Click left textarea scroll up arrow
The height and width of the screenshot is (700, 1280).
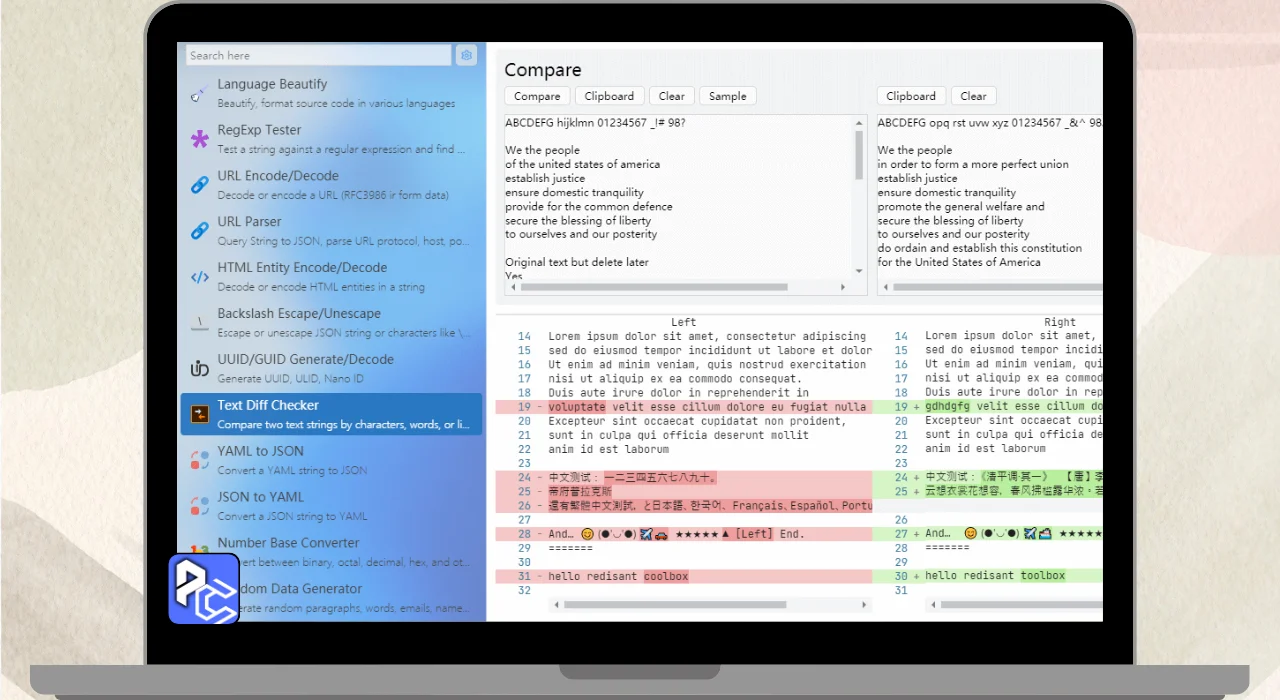point(859,123)
